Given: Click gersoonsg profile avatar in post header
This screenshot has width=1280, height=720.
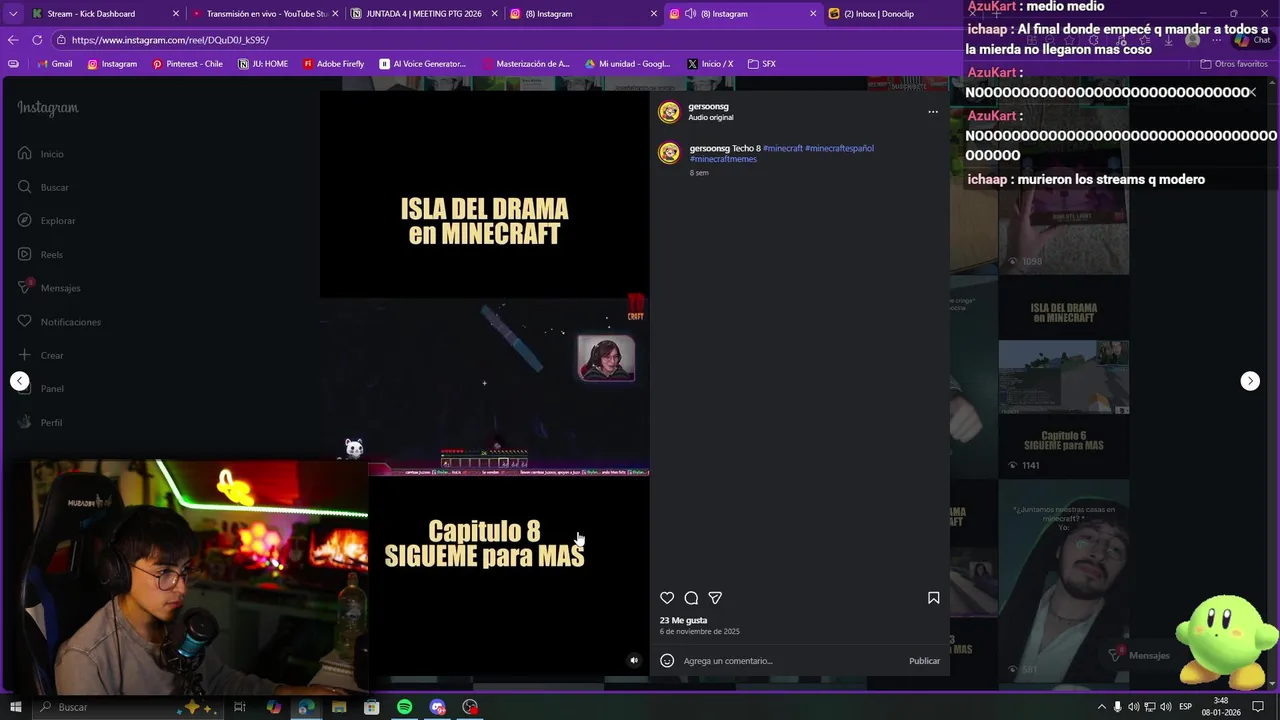Looking at the screenshot, I should point(669,112).
